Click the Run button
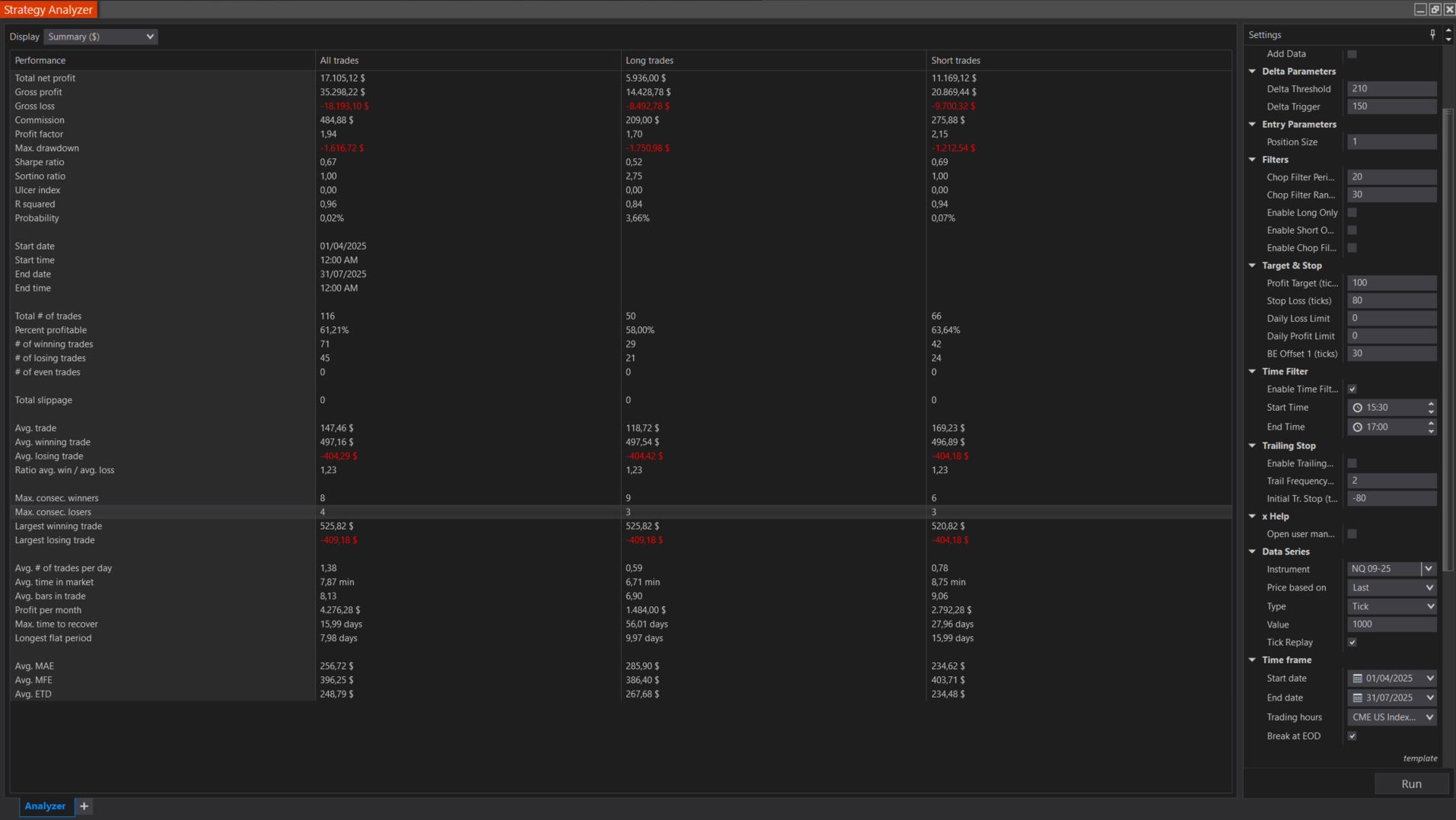 pyautogui.click(x=1411, y=783)
